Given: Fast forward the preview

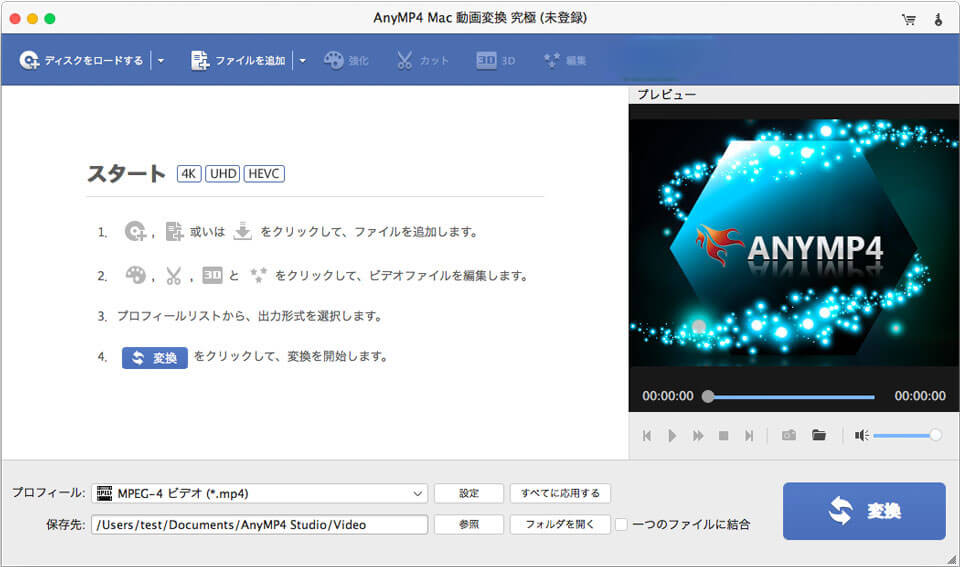Looking at the screenshot, I should pyautogui.click(x=698, y=435).
